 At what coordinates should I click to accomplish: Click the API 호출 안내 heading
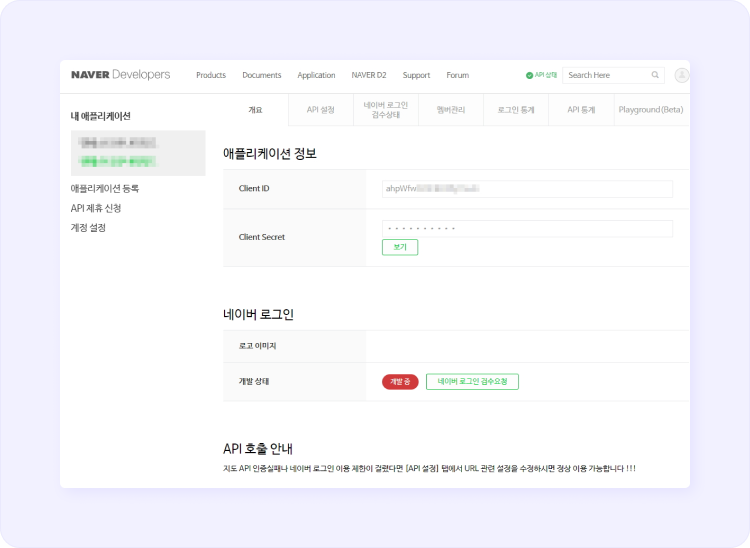point(258,449)
